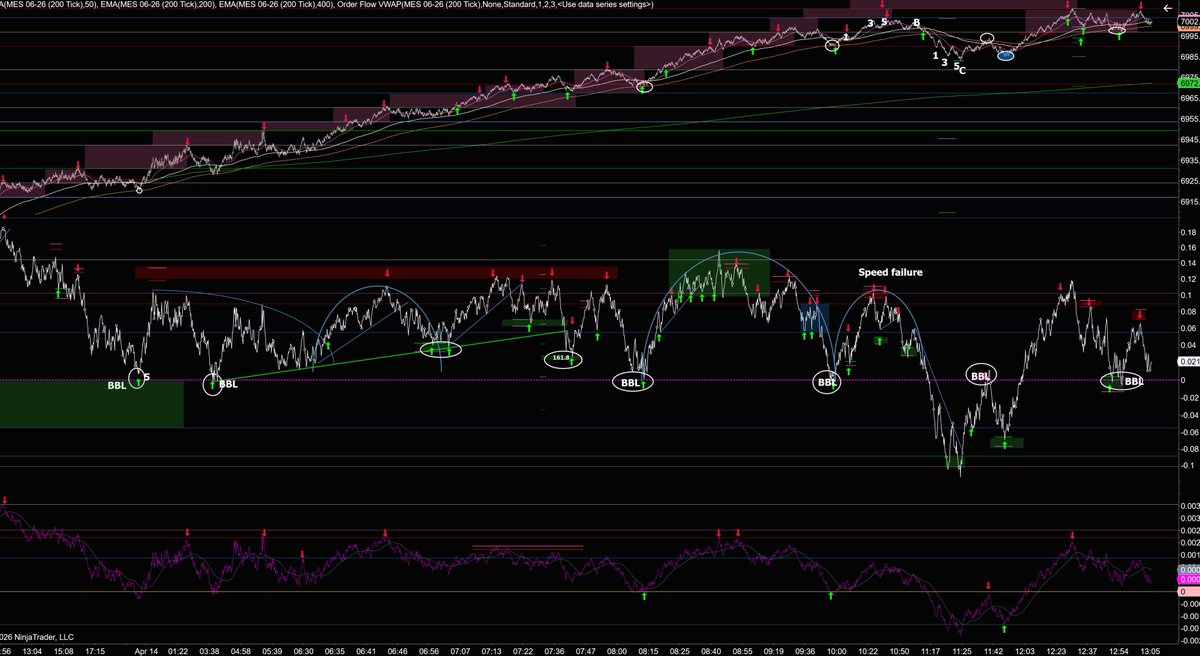Select the BBL ellipse at 10:00

click(x=826, y=382)
